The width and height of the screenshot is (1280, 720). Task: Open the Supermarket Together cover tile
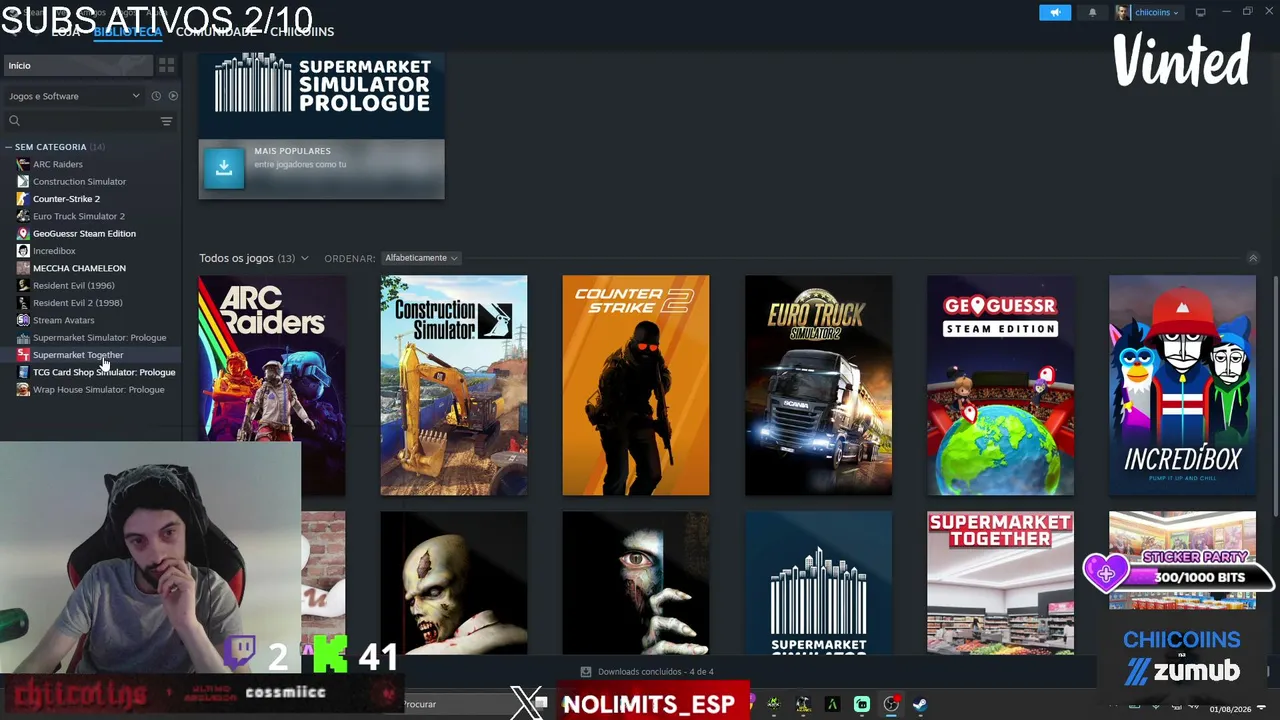click(x=1000, y=583)
